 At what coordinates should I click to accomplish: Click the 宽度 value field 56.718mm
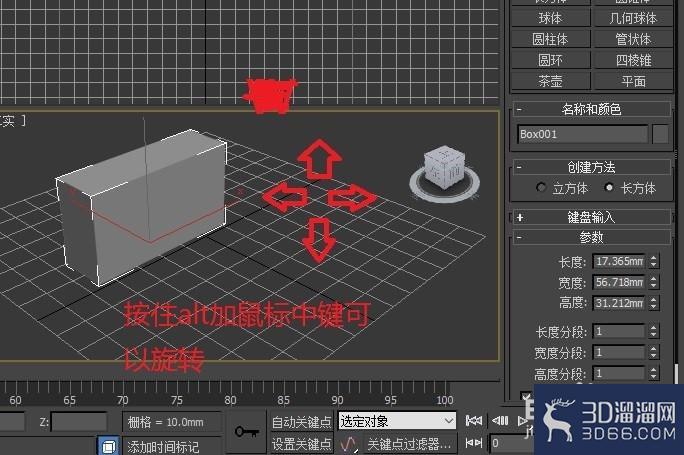[619, 282]
